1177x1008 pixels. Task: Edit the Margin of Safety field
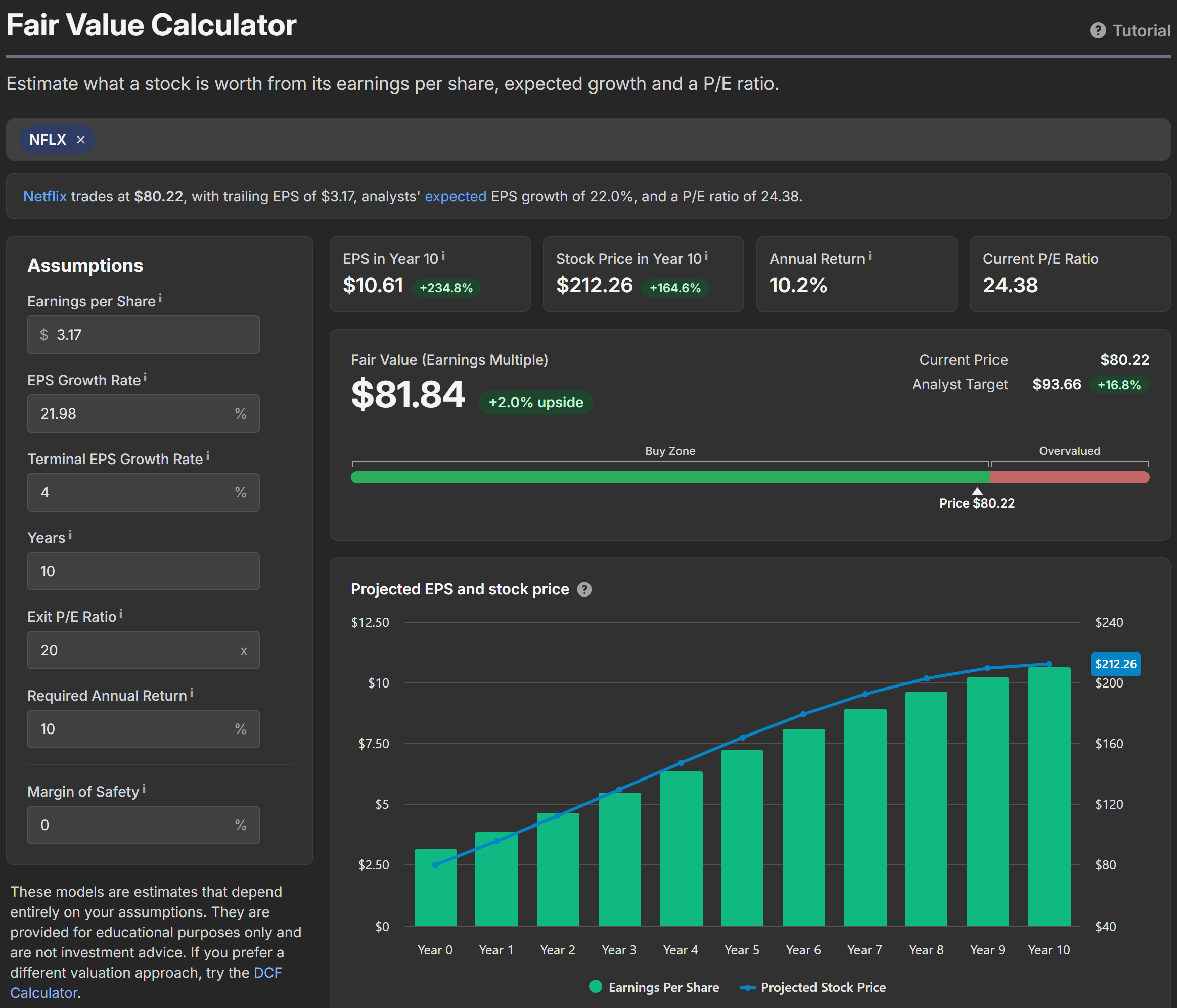[144, 825]
